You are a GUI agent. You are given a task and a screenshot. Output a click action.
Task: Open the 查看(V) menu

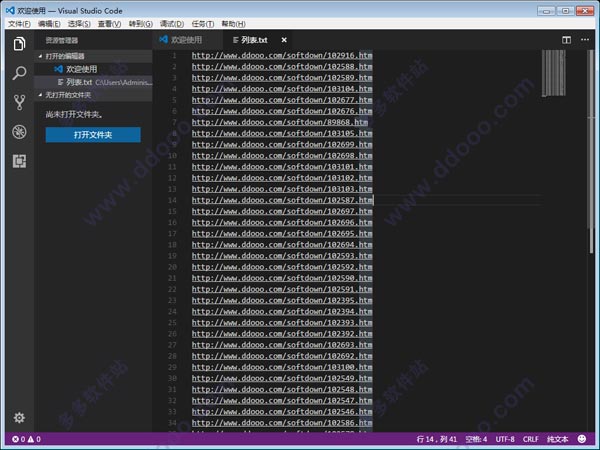(x=109, y=24)
